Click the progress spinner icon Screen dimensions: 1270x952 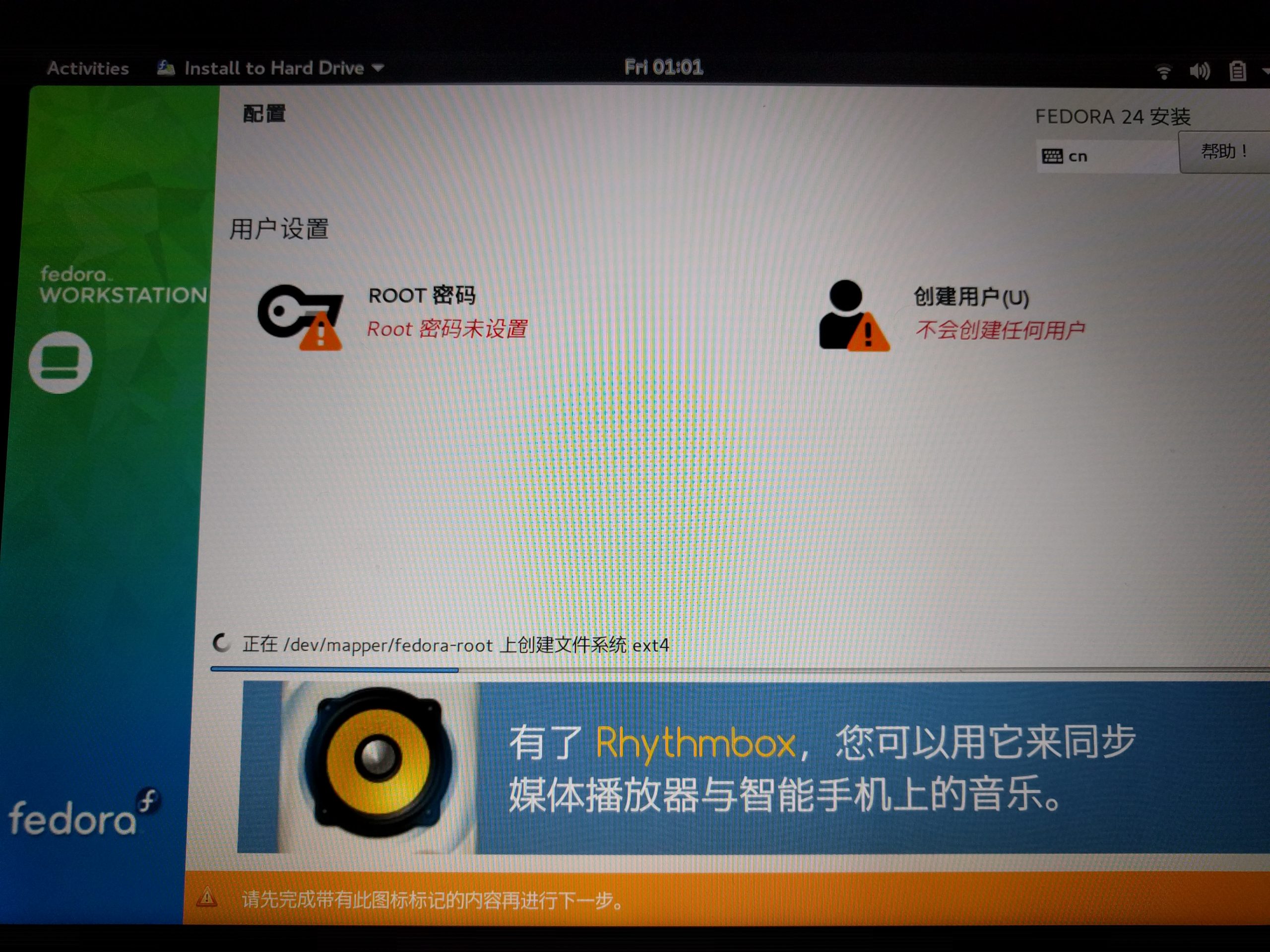222,643
